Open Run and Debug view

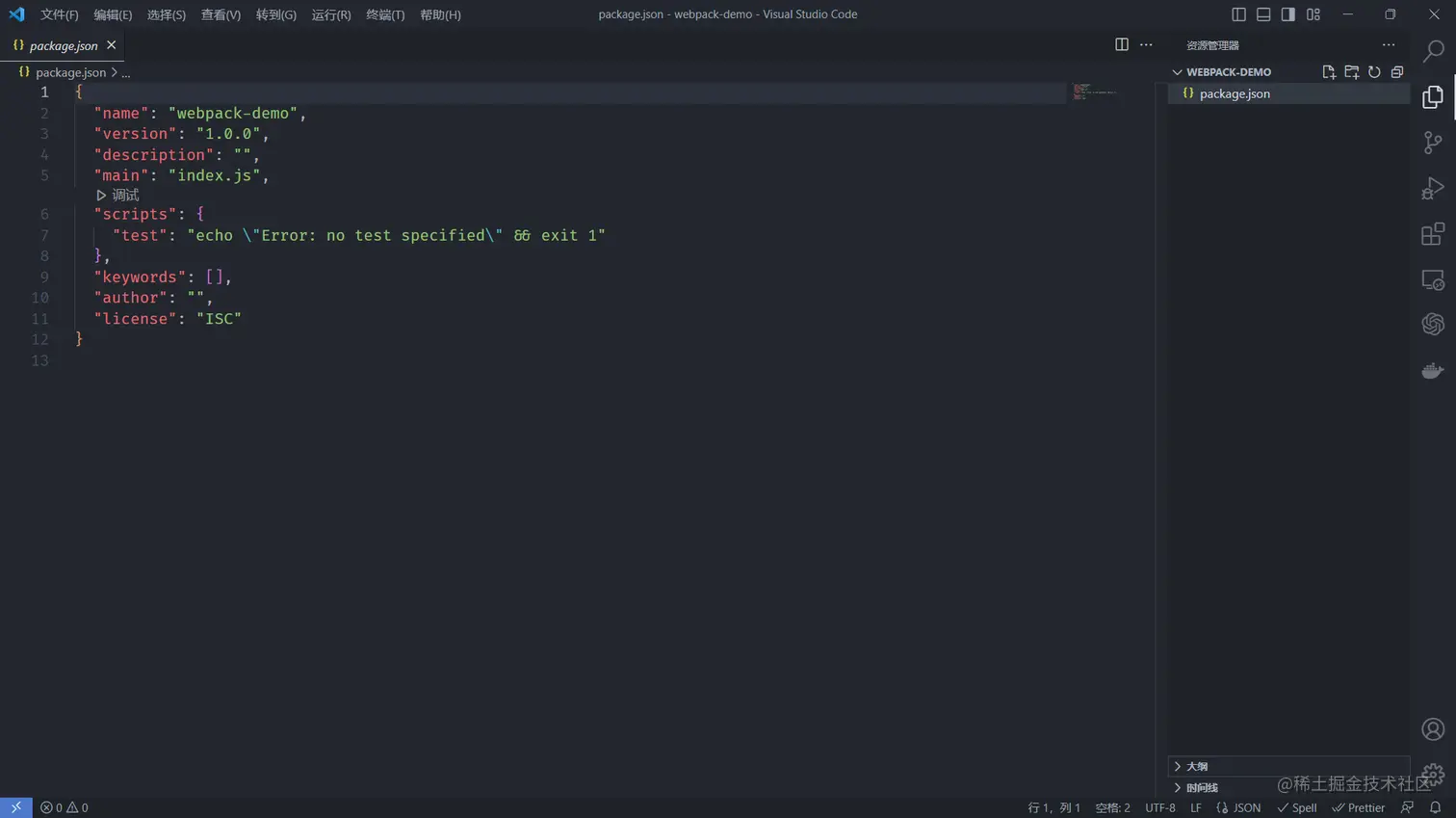tap(1433, 189)
